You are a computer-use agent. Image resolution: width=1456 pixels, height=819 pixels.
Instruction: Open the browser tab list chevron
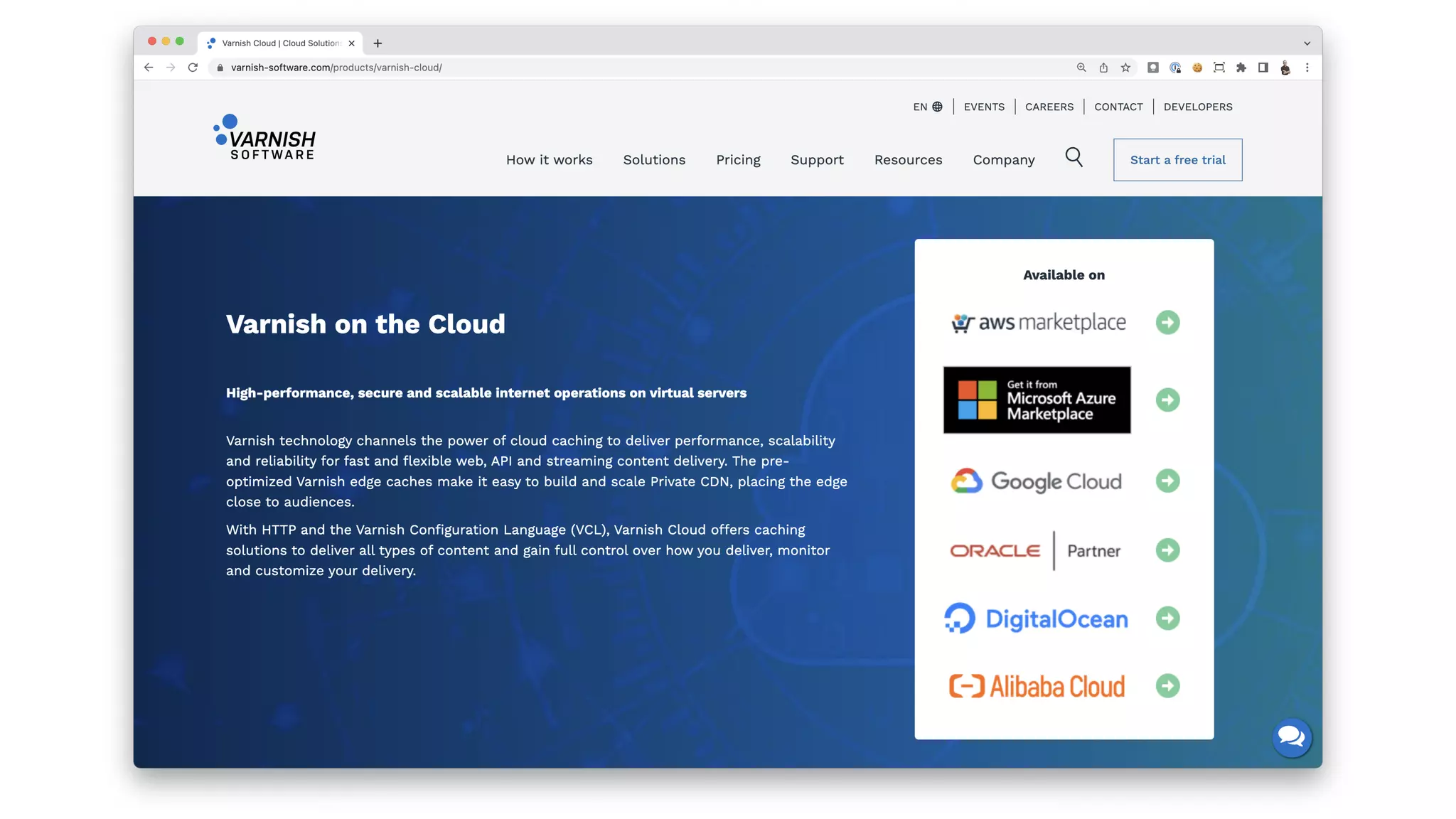click(1307, 43)
